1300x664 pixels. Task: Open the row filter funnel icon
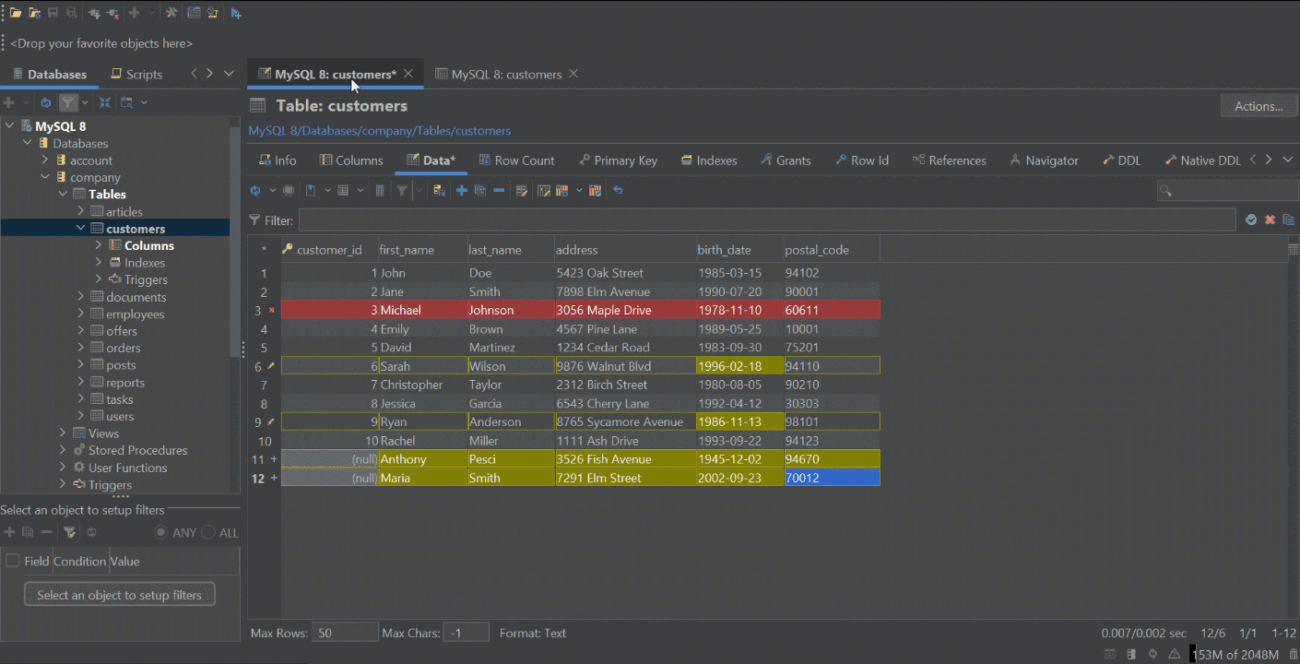pyautogui.click(x=401, y=190)
